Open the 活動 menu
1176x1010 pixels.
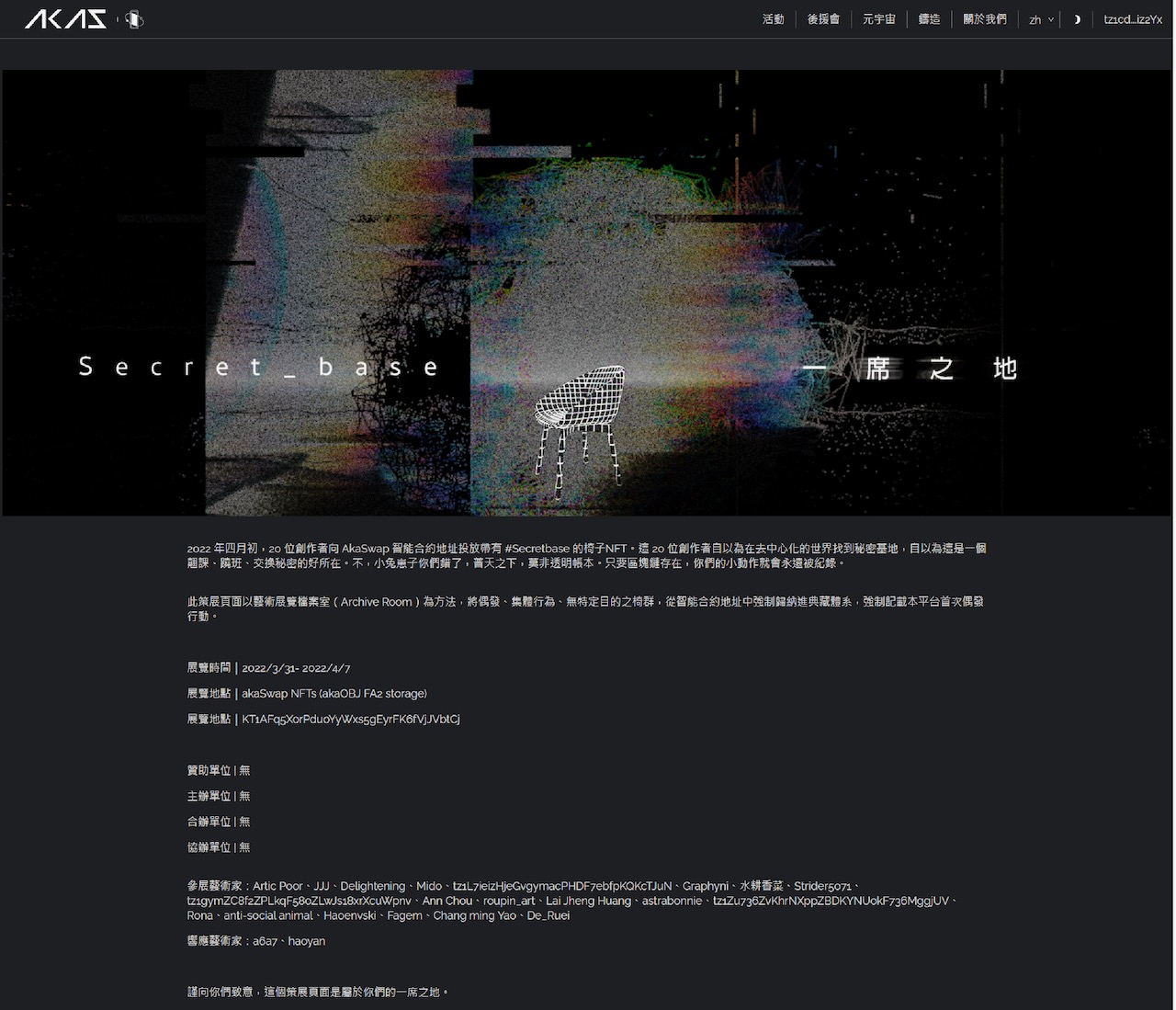[x=773, y=19]
